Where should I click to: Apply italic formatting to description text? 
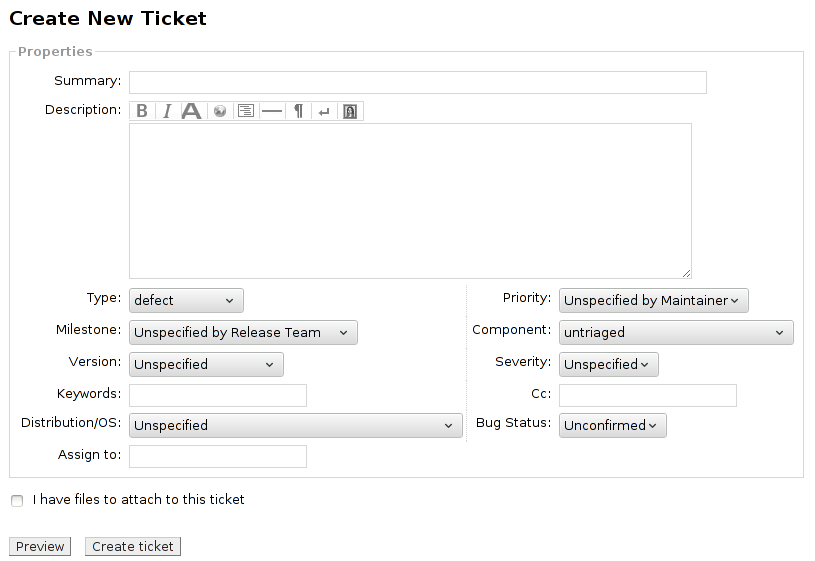click(x=167, y=111)
